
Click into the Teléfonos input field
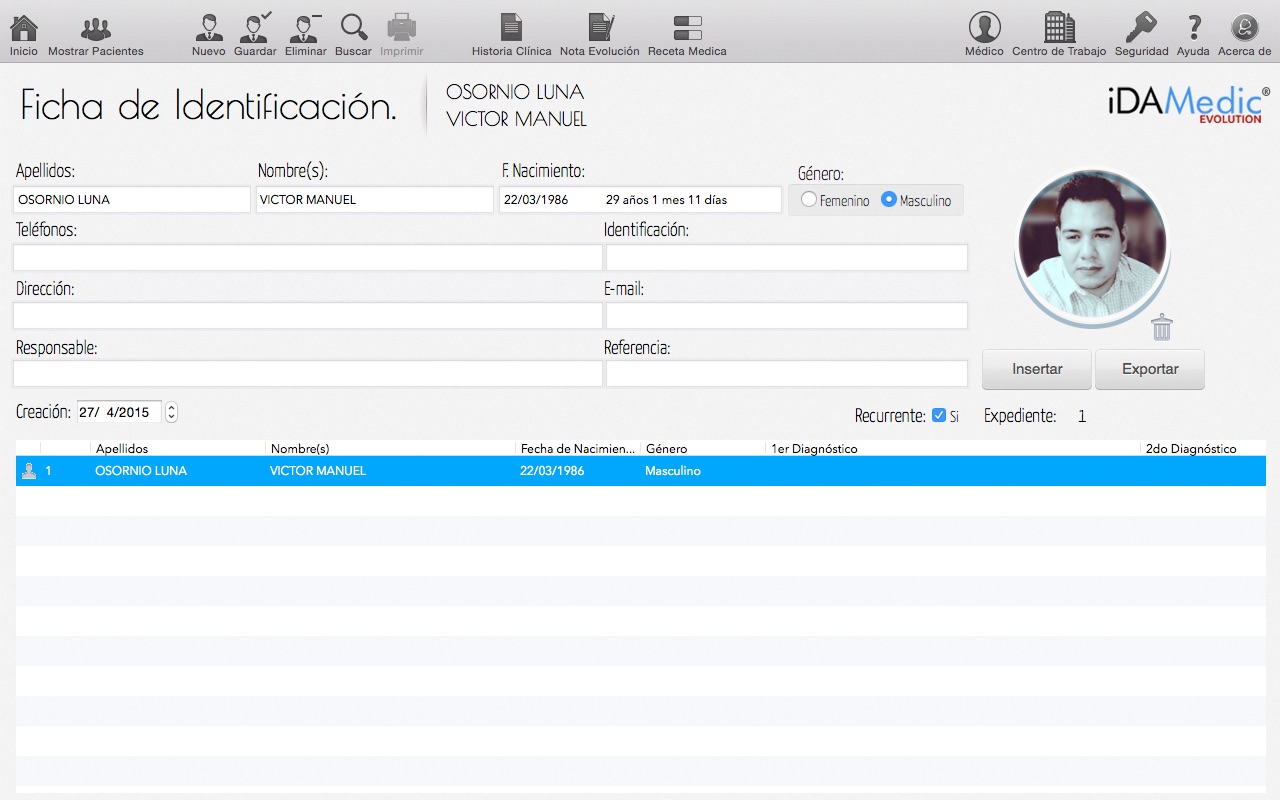(307, 258)
